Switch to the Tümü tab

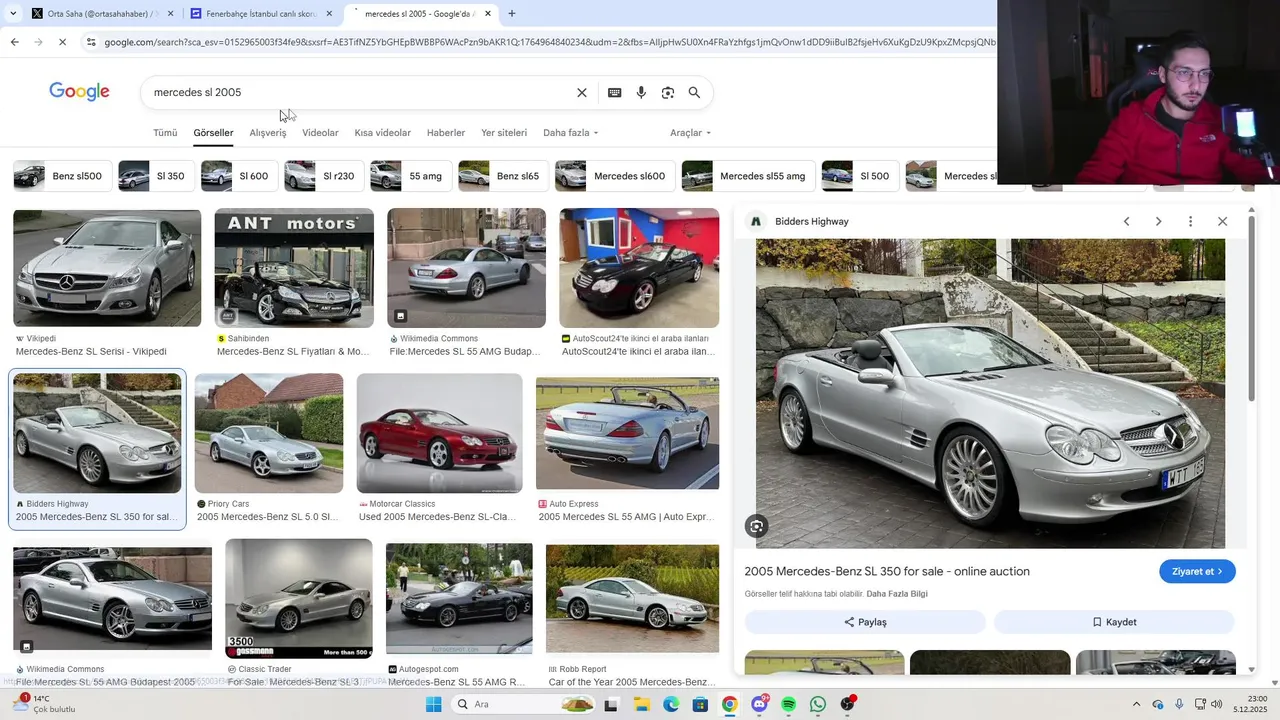[165, 132]
